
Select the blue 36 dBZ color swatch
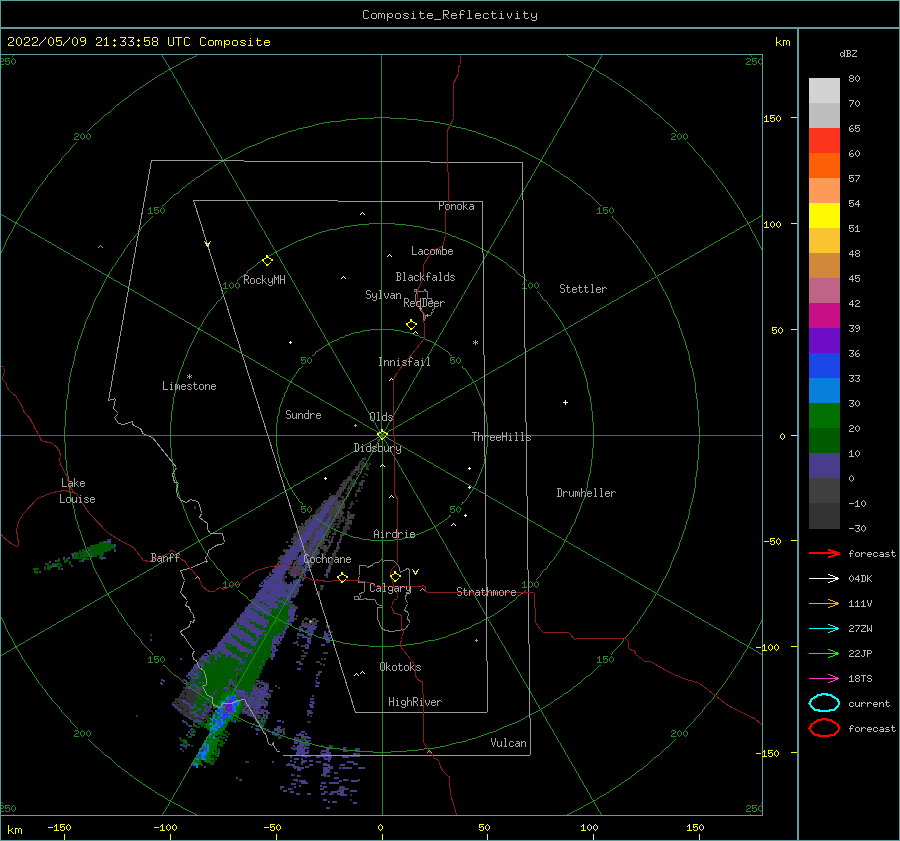coord(824,366)
